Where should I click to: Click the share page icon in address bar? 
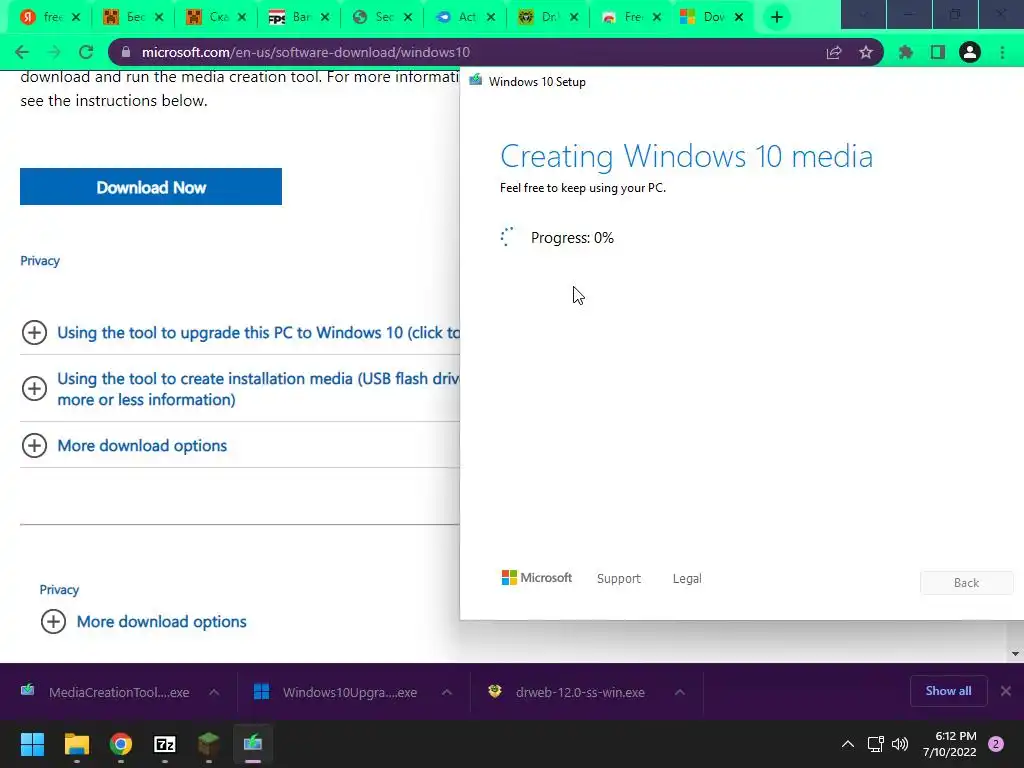(834, 52)
